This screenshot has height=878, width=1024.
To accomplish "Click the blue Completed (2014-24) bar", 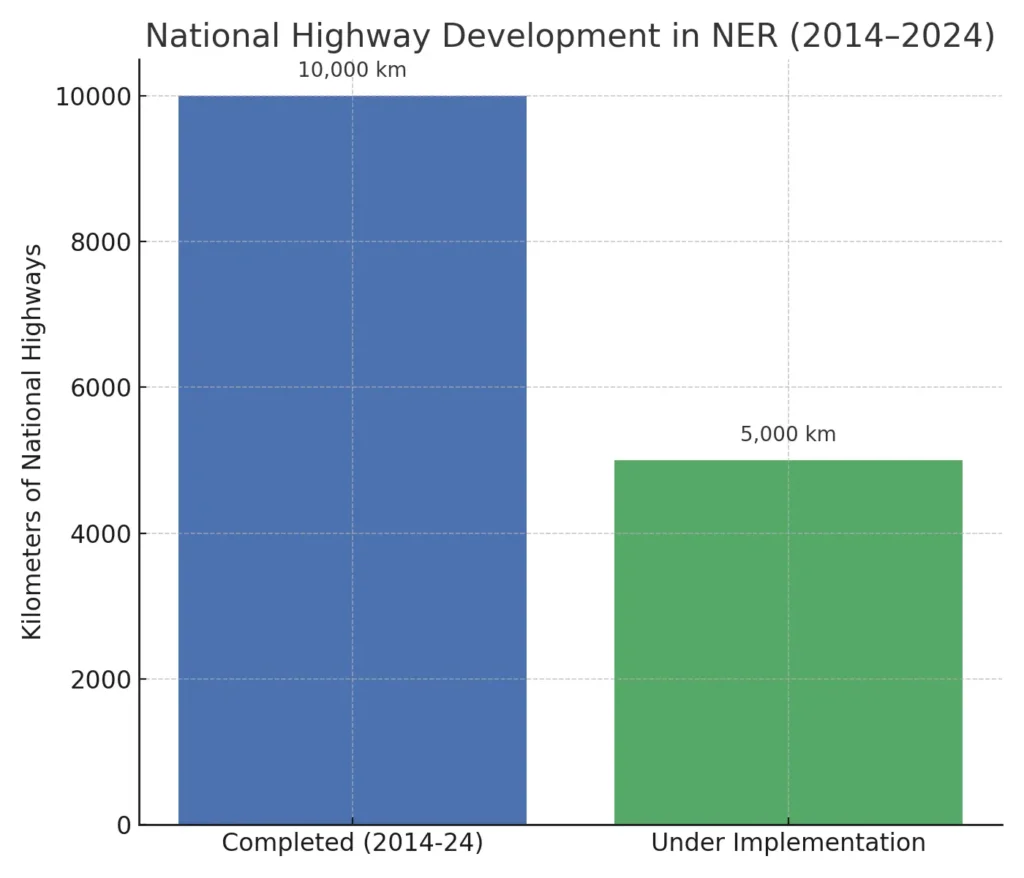I will (352, 460).
